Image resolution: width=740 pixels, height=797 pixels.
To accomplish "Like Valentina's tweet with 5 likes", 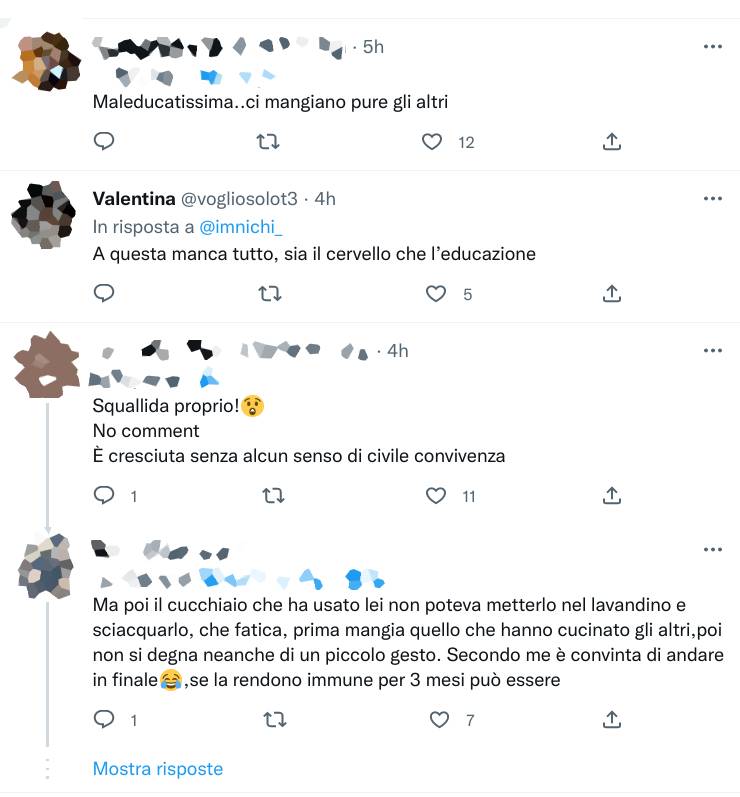I will 436,293.
